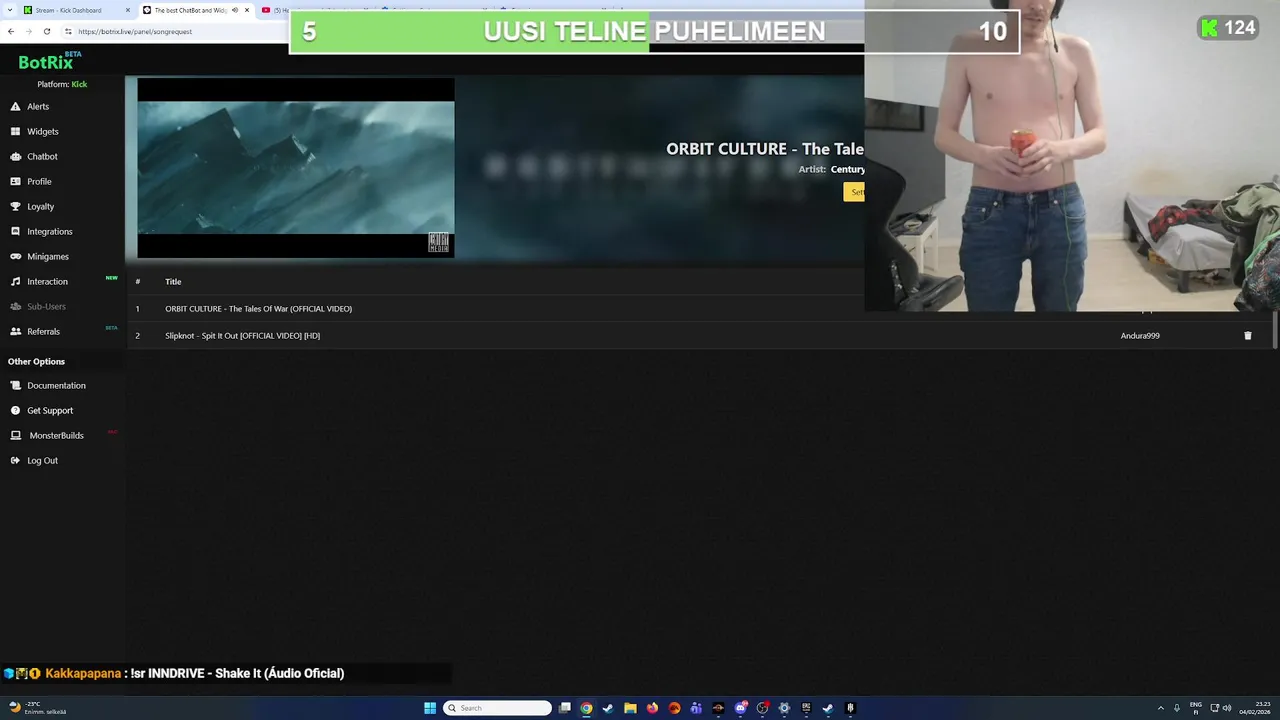
Task: Click the Referrals people icon
Action: click(x=16, y=331)
